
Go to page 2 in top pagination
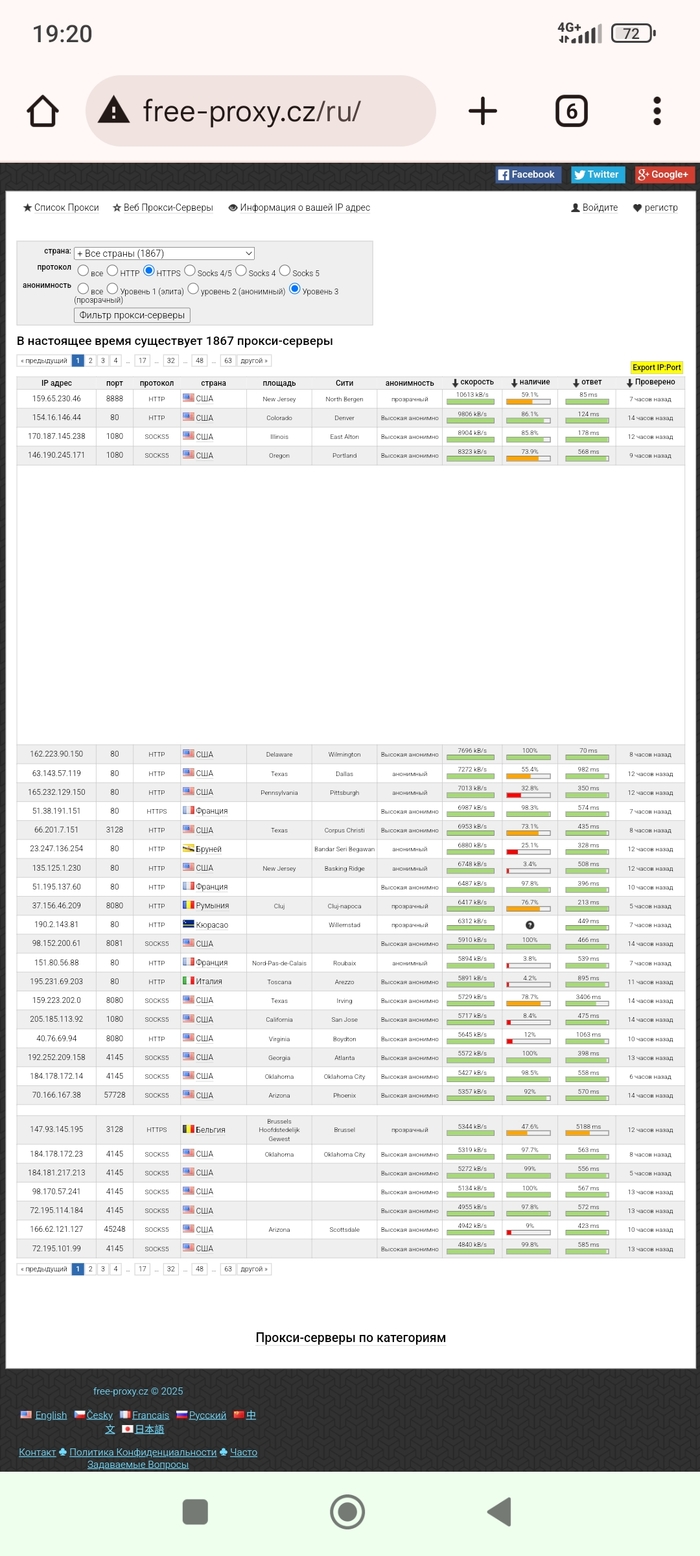(x=90, y=361)
